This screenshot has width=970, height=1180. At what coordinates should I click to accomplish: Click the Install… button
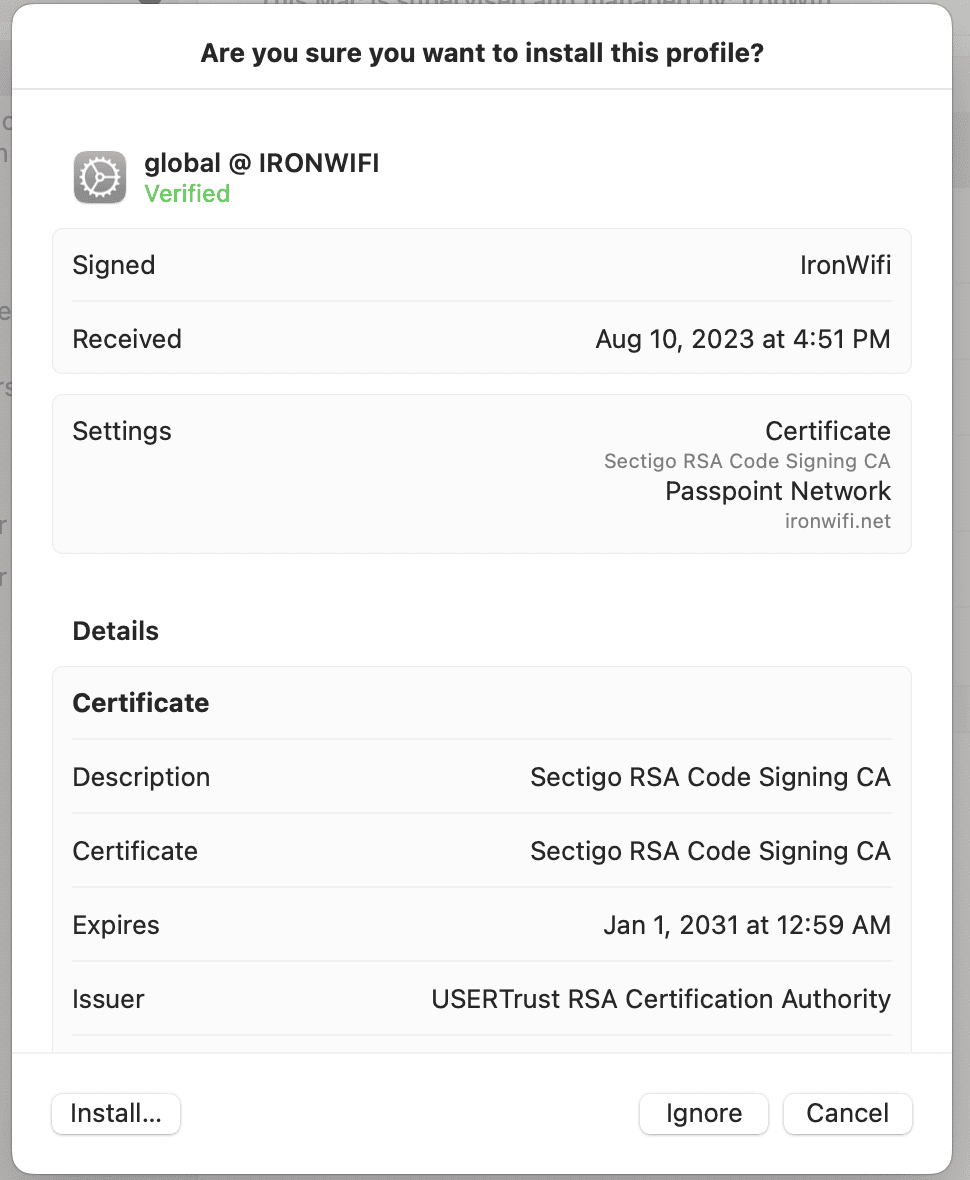pyautogui.click(x=116, y=1113)
